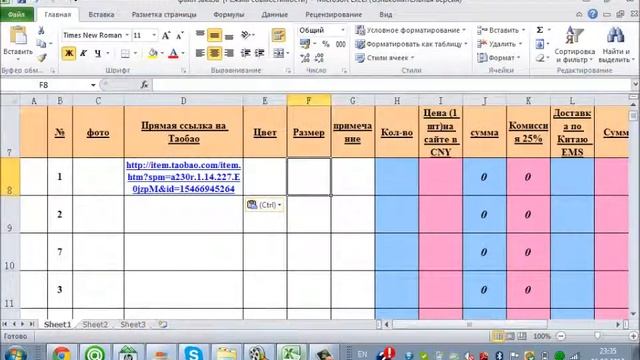Apply font color with the red A
The height and width of the screenshot is (360, 640).
tap(173, 53)
